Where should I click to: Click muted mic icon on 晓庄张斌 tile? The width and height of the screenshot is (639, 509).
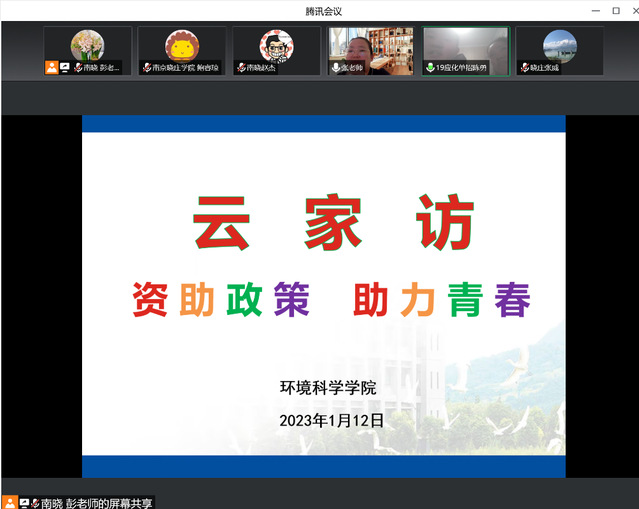click(x=524, y=68)
